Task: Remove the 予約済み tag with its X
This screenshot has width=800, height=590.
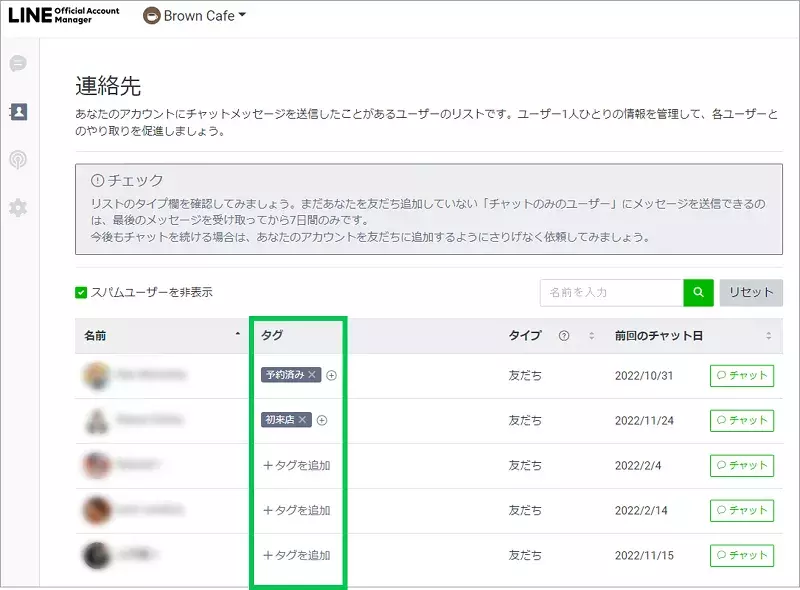Action: (312, 375)
